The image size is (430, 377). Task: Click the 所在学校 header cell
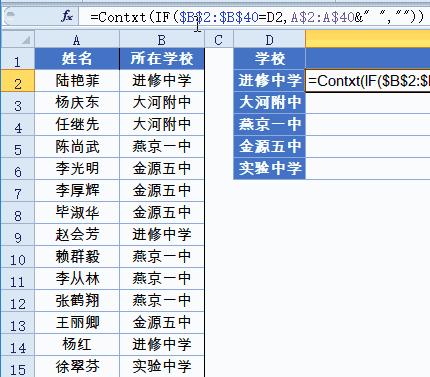pyautogui.click(x=162, y=59)
